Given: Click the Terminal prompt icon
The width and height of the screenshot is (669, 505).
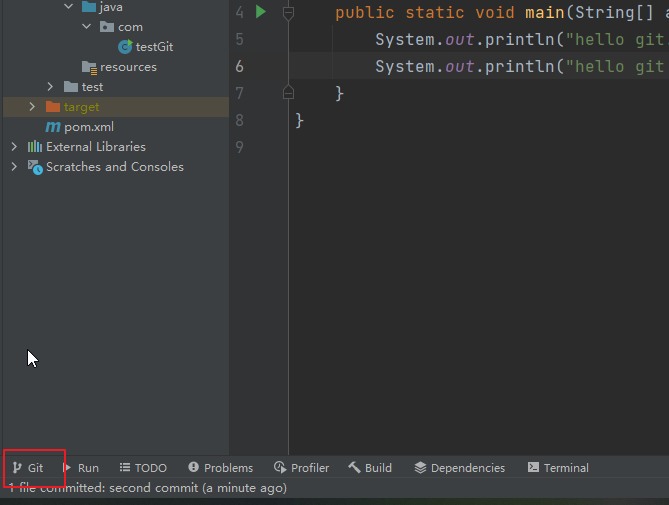Looking at the screenshot, I should tap(533, 467).
